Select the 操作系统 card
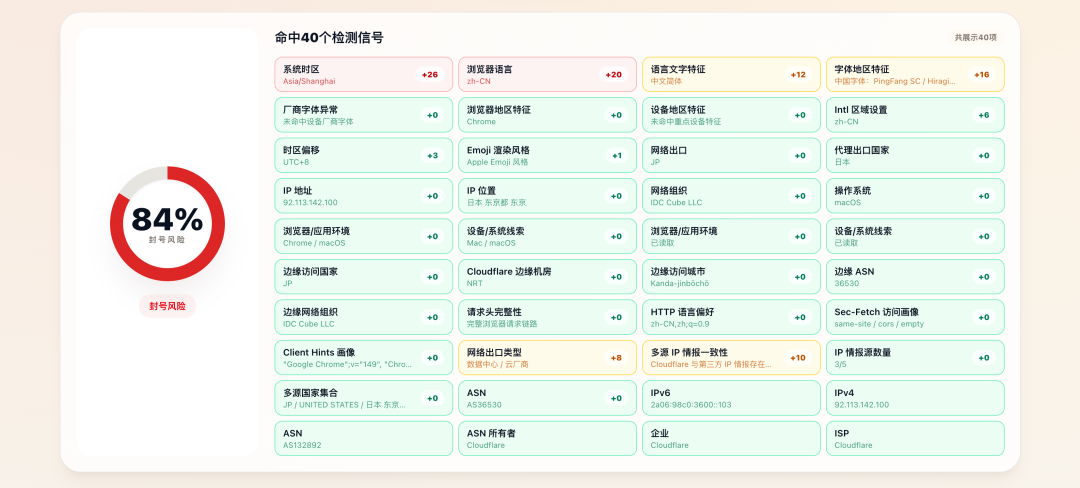The image size is (1080, 488). click(x=915, y=196)
